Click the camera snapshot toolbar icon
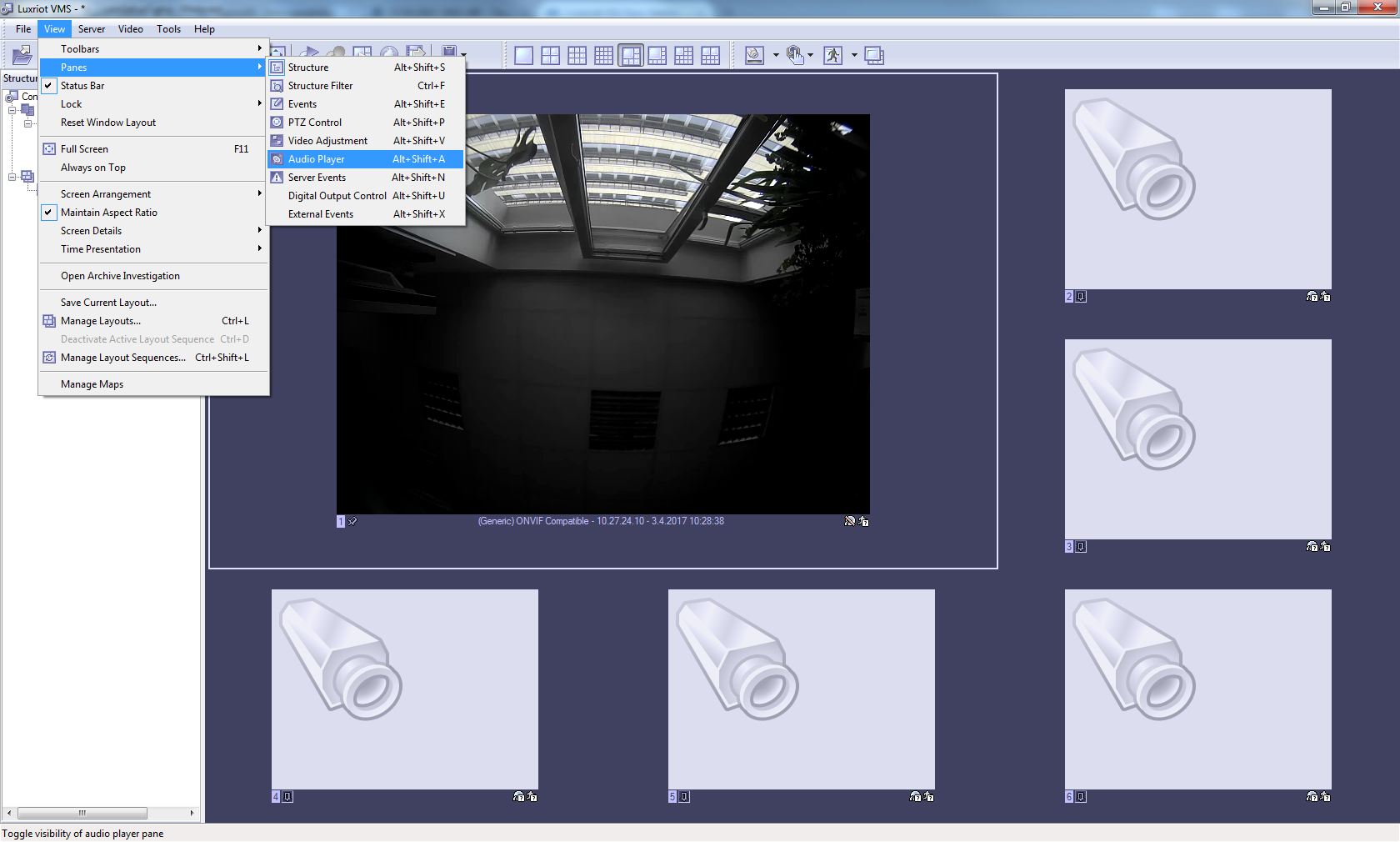Screen dimensions: 1400x842 pos(754,56)
